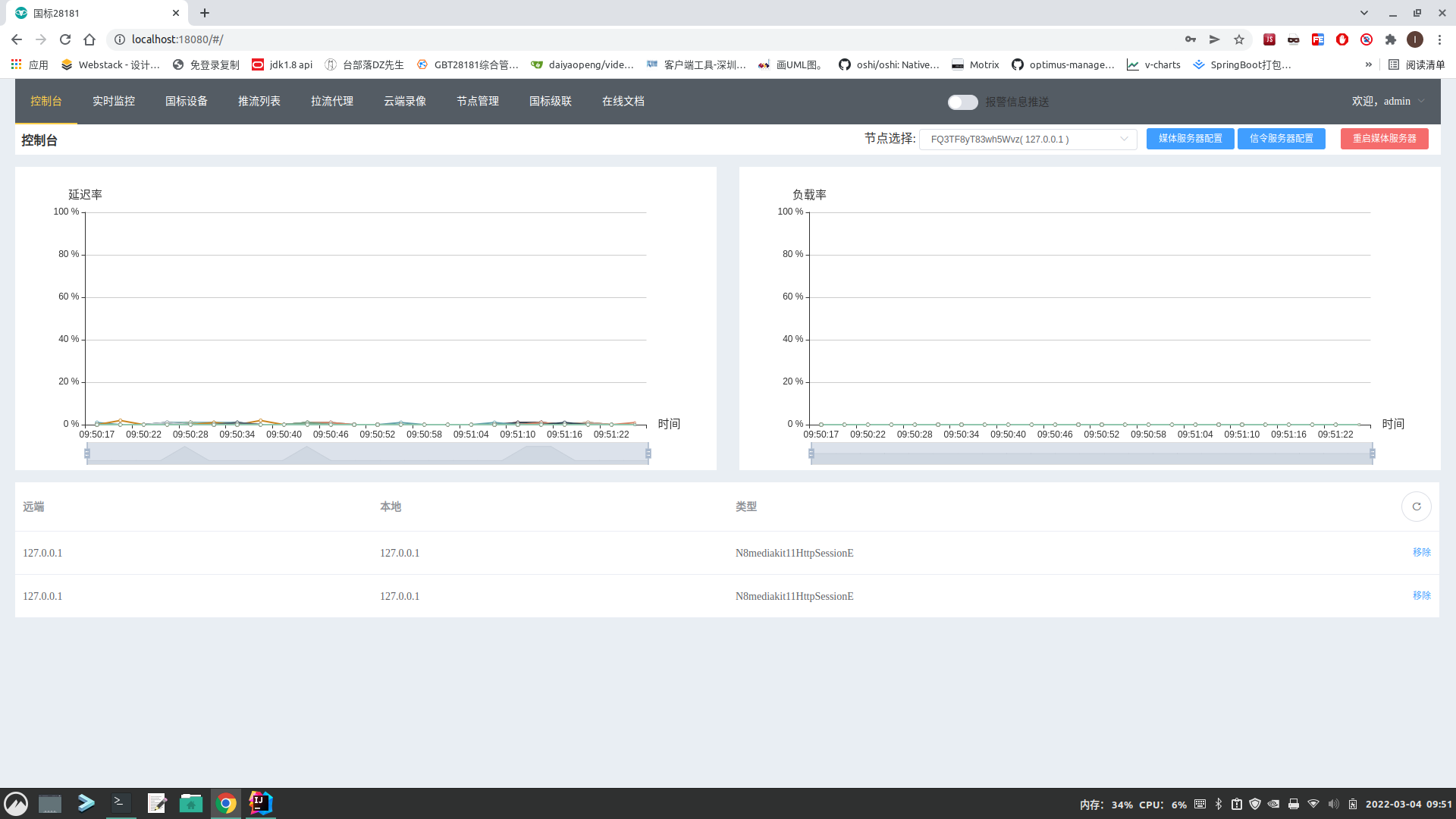The width and height of the screenshot is (1456, 819).
Task: Click the browser home icon
Action: pos(89,39)
